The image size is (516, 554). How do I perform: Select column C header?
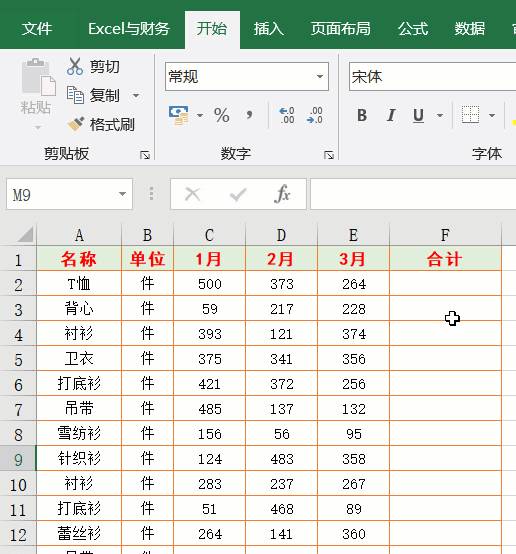pyautogui.click(x=210, y=235)
